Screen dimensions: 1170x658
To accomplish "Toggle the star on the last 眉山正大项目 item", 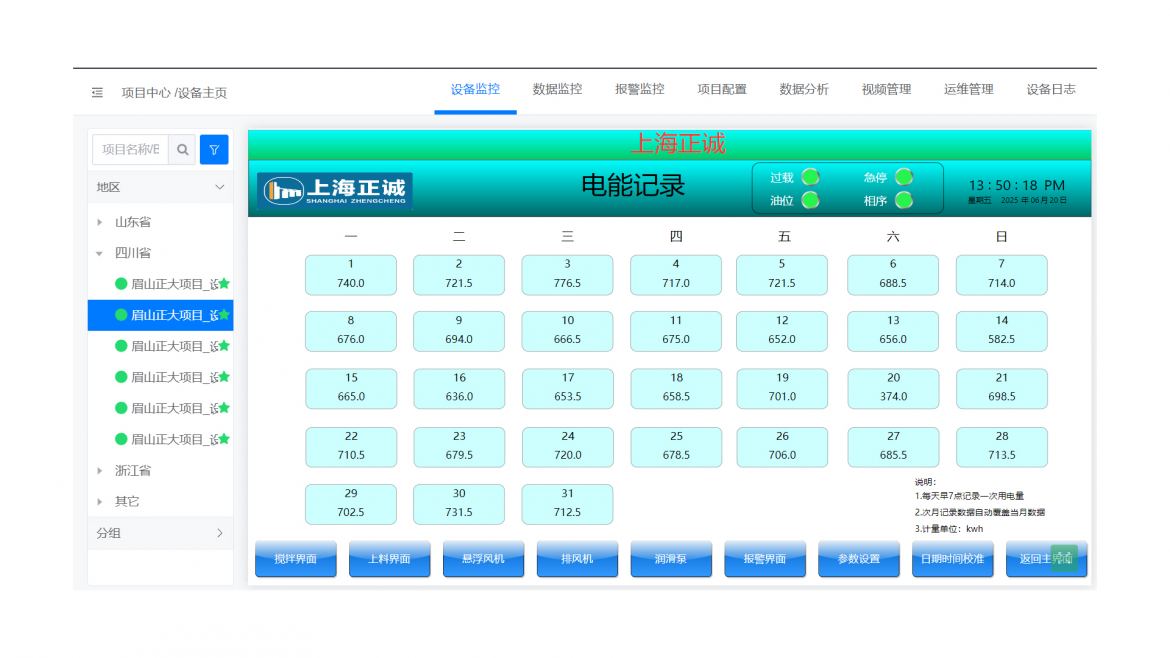I will pos(225,439).
